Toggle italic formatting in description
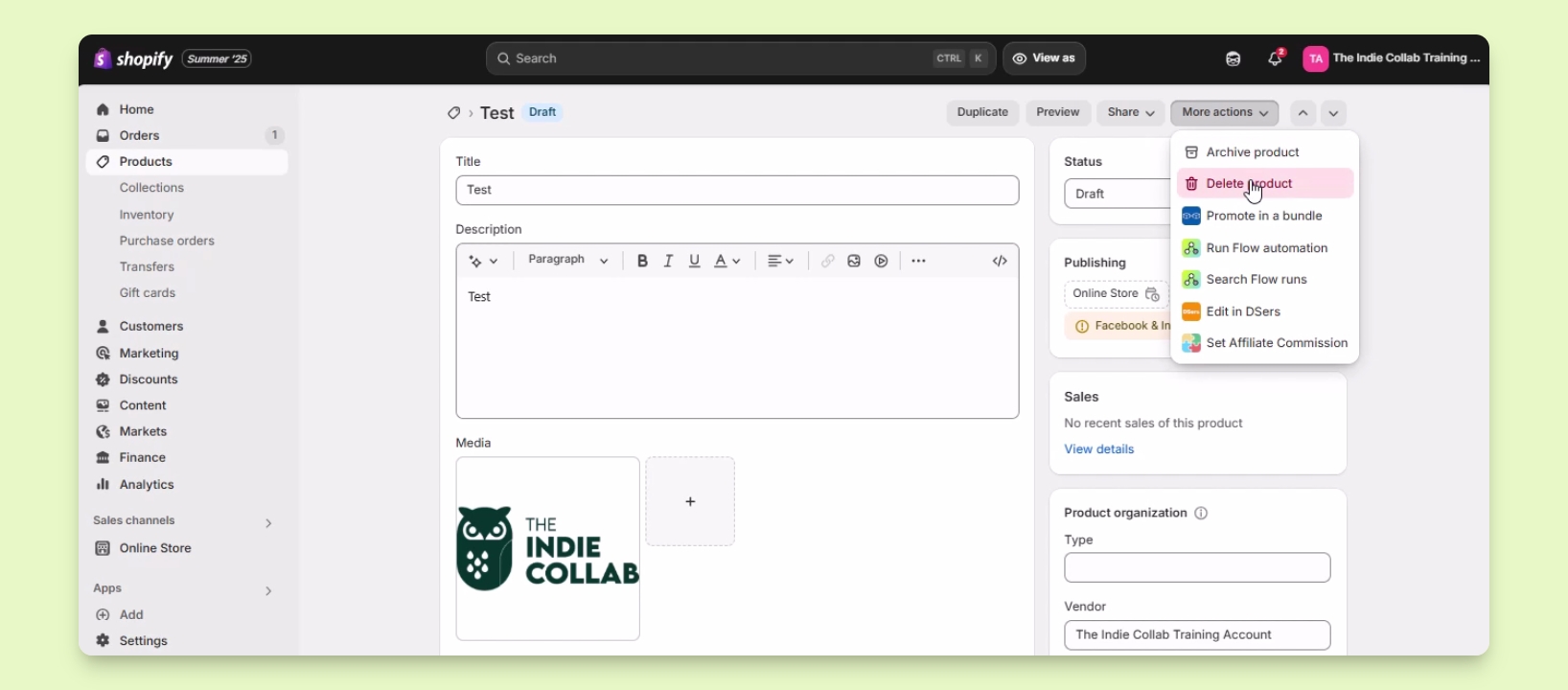 pos(668,261)
